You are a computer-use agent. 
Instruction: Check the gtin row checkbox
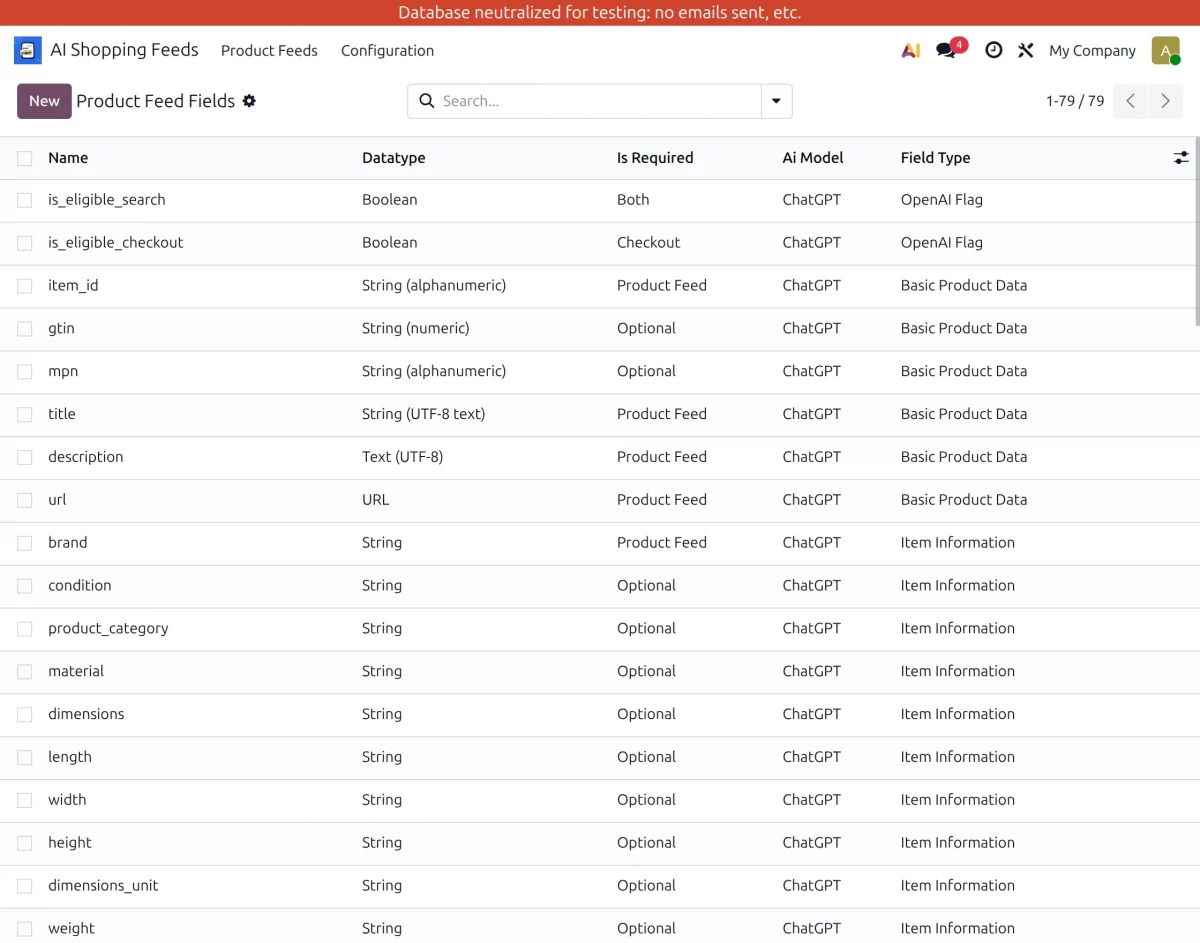pos(24,328)
